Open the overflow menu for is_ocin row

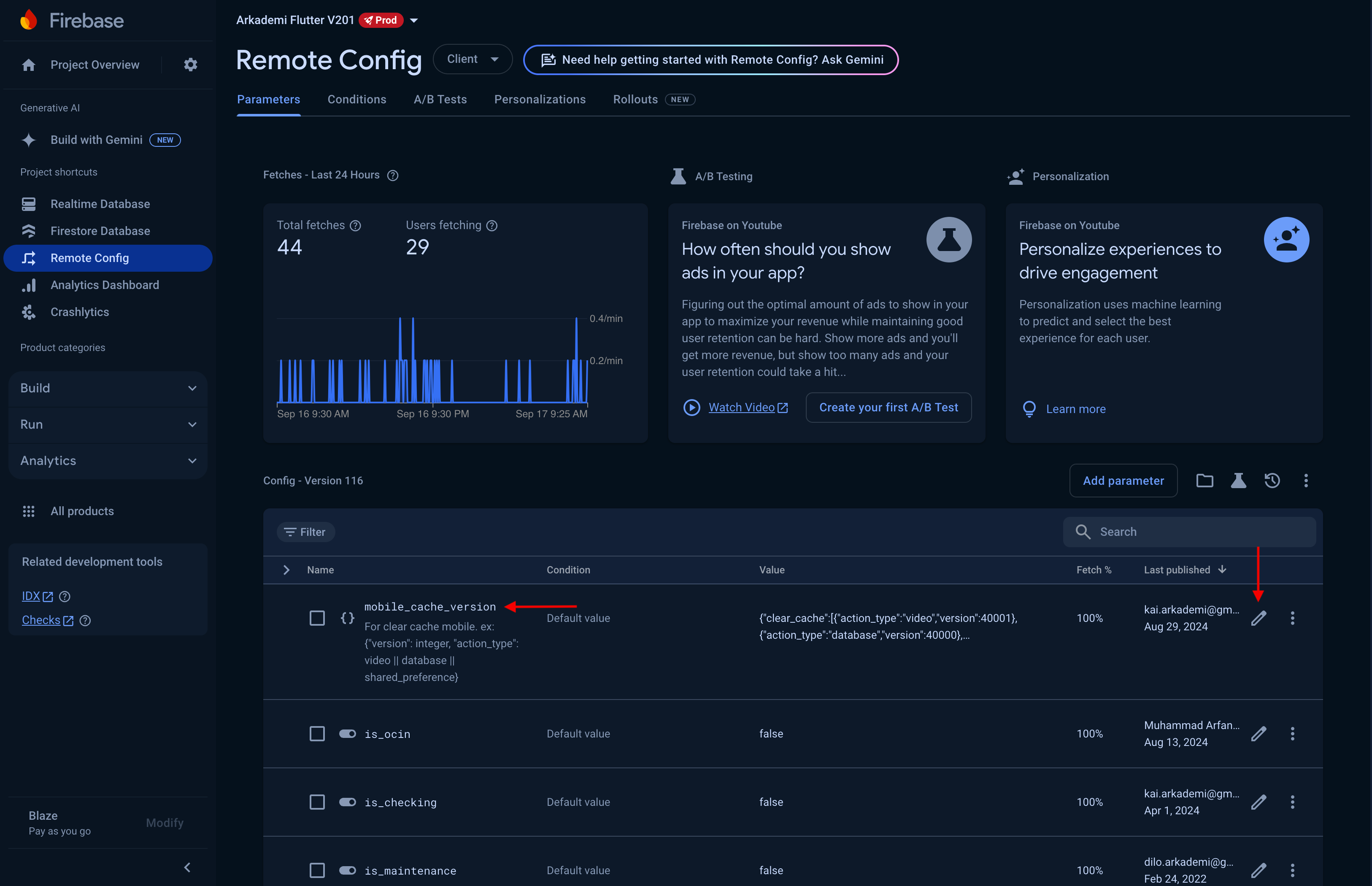1293,734
